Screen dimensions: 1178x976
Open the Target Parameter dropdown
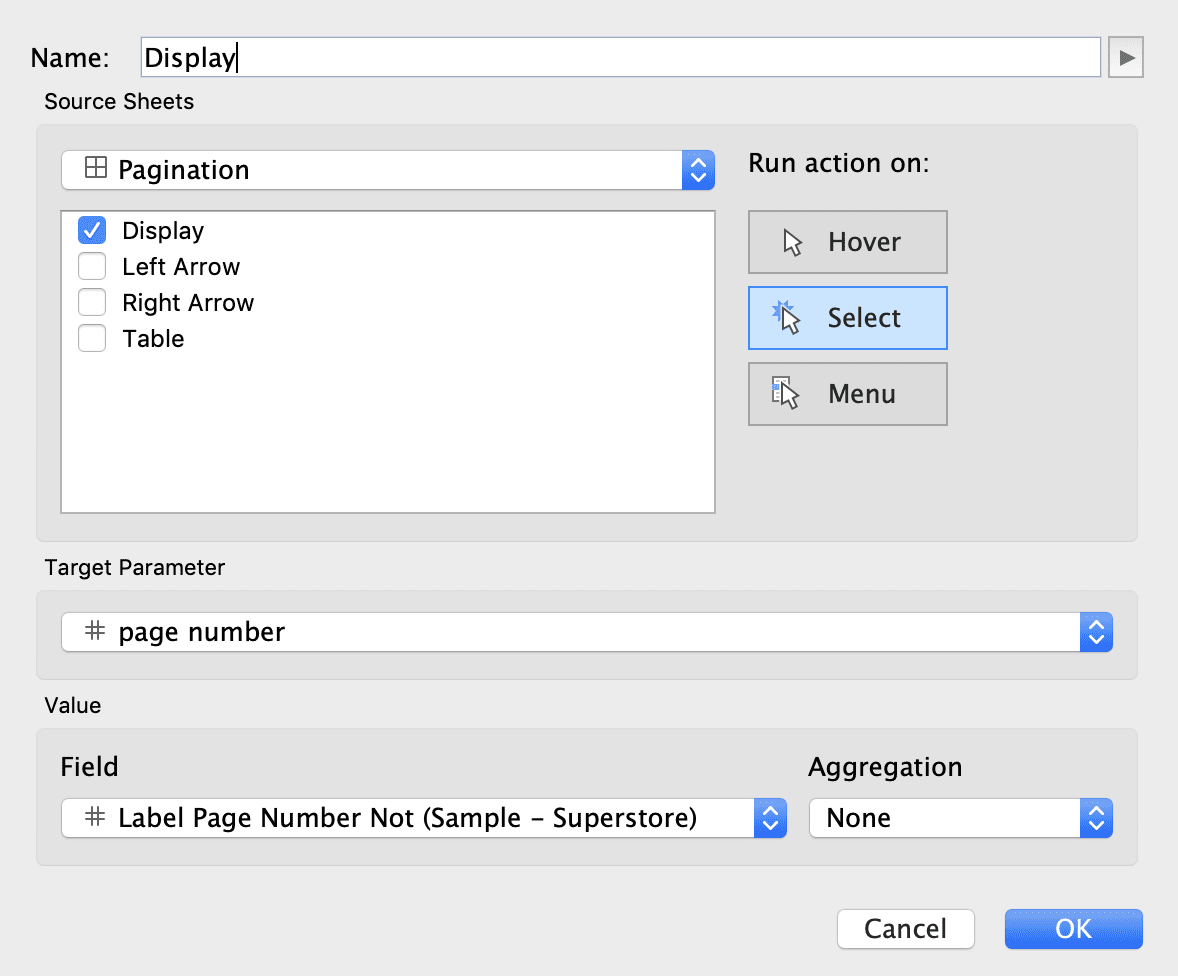1096,632
